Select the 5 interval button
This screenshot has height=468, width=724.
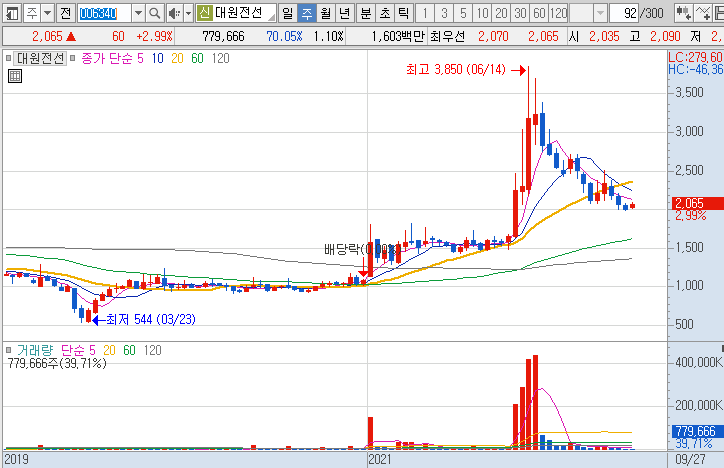click(463, 13)
